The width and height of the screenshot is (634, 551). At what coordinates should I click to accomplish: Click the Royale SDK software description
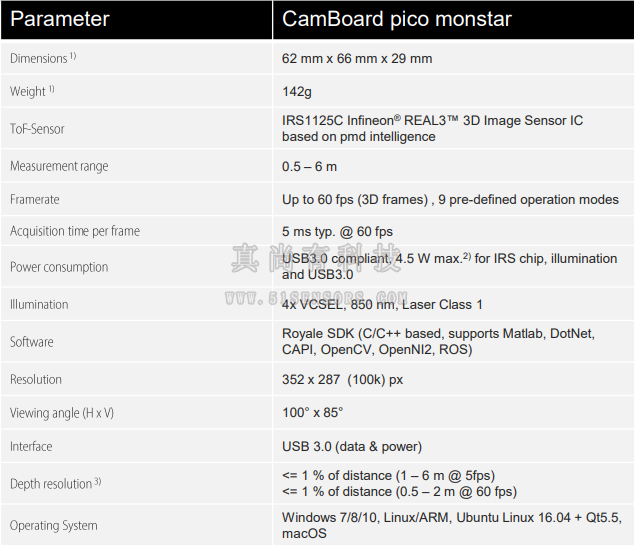coord(438,342)
